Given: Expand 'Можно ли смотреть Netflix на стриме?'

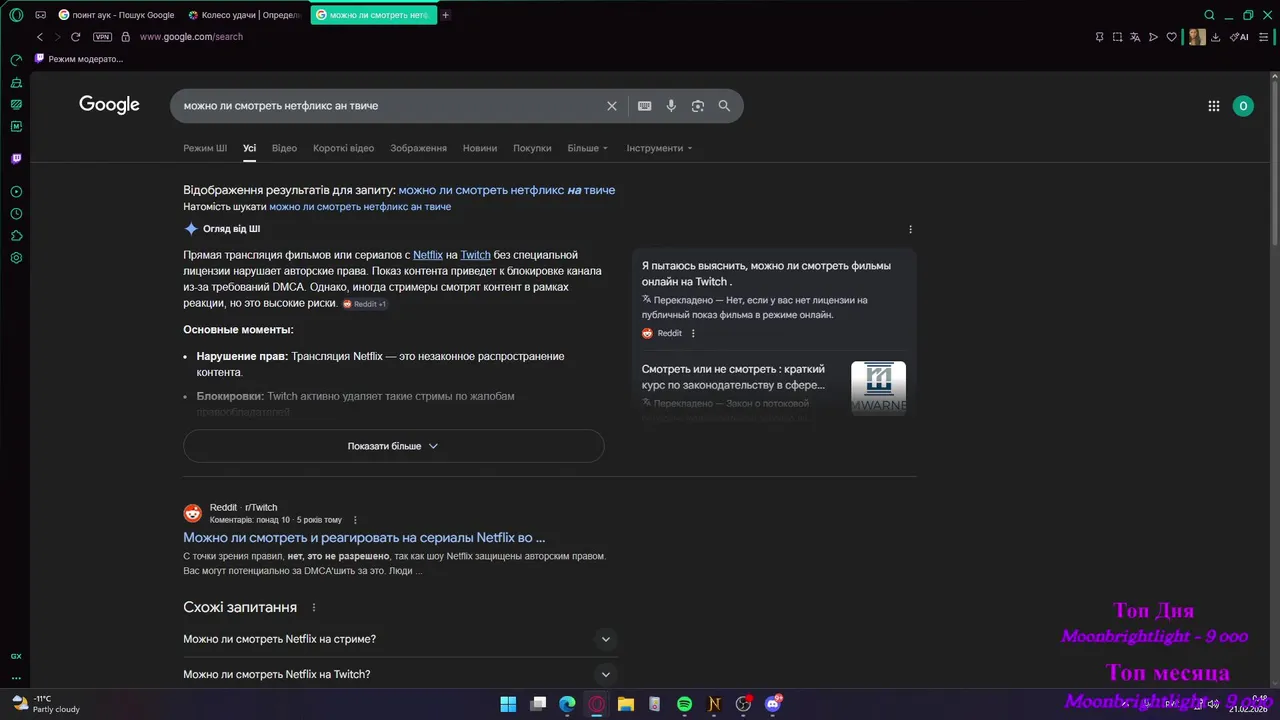Looking at the screenshot, I should click(400, 639).
